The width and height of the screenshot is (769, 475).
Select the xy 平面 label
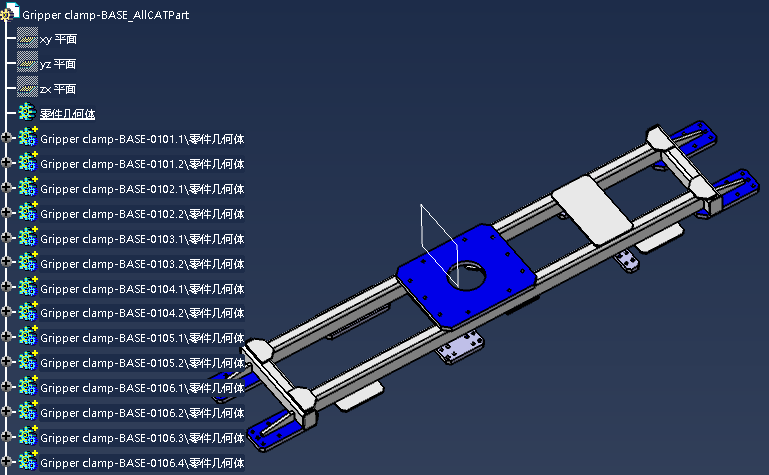[58, 39]
